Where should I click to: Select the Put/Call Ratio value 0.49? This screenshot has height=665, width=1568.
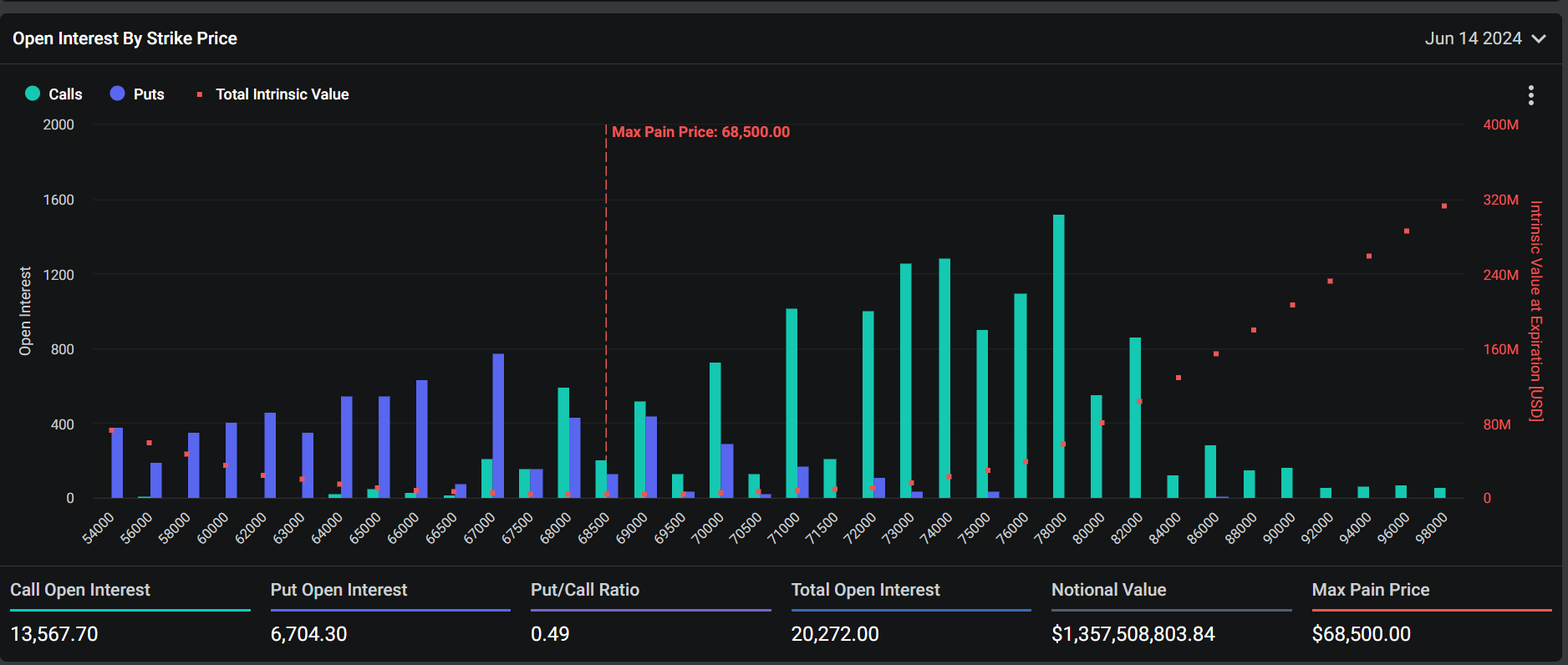click(550, 634)
